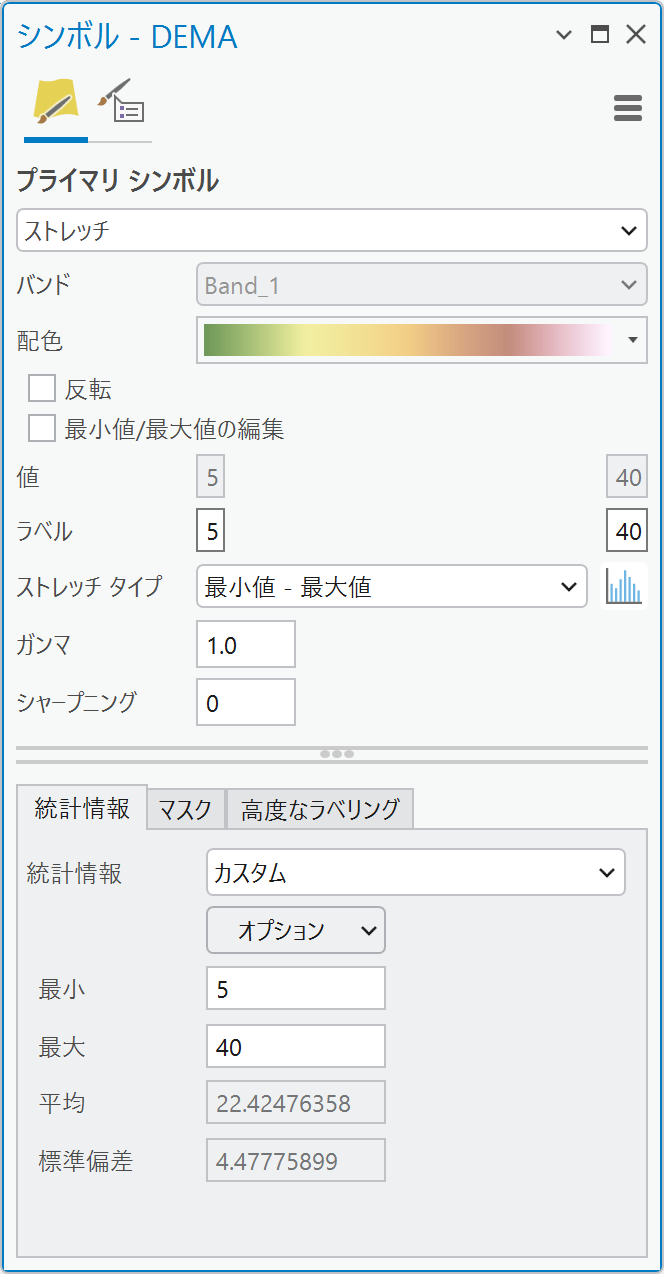Close the シンボル - DEMA pane
The image size is (664, 1274).
coord(636,36)
